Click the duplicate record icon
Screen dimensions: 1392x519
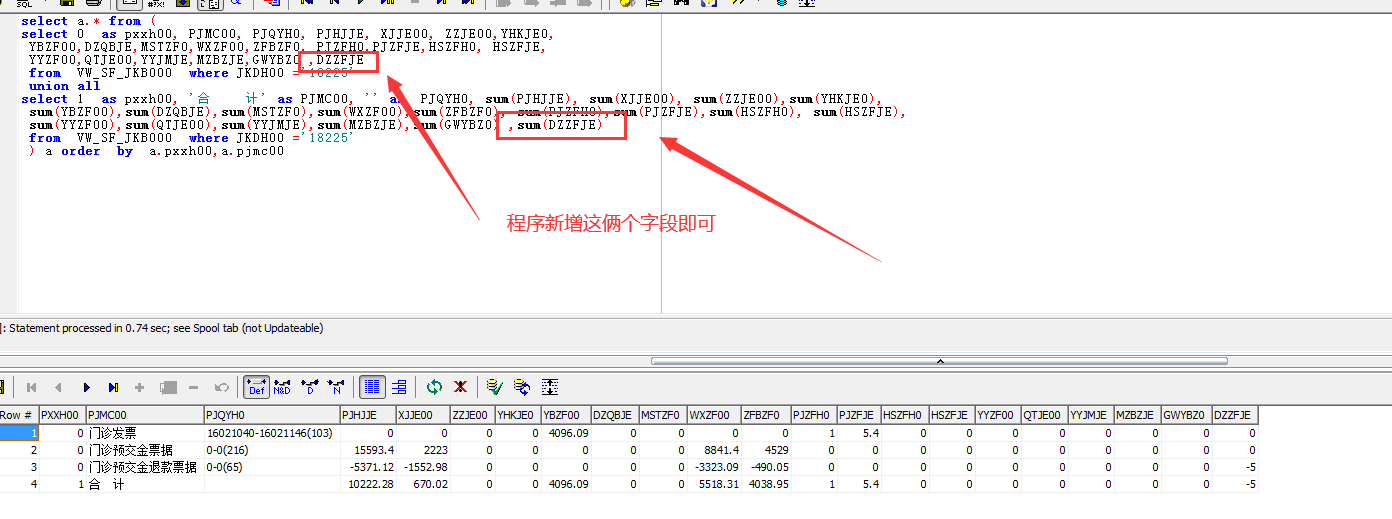167,387
